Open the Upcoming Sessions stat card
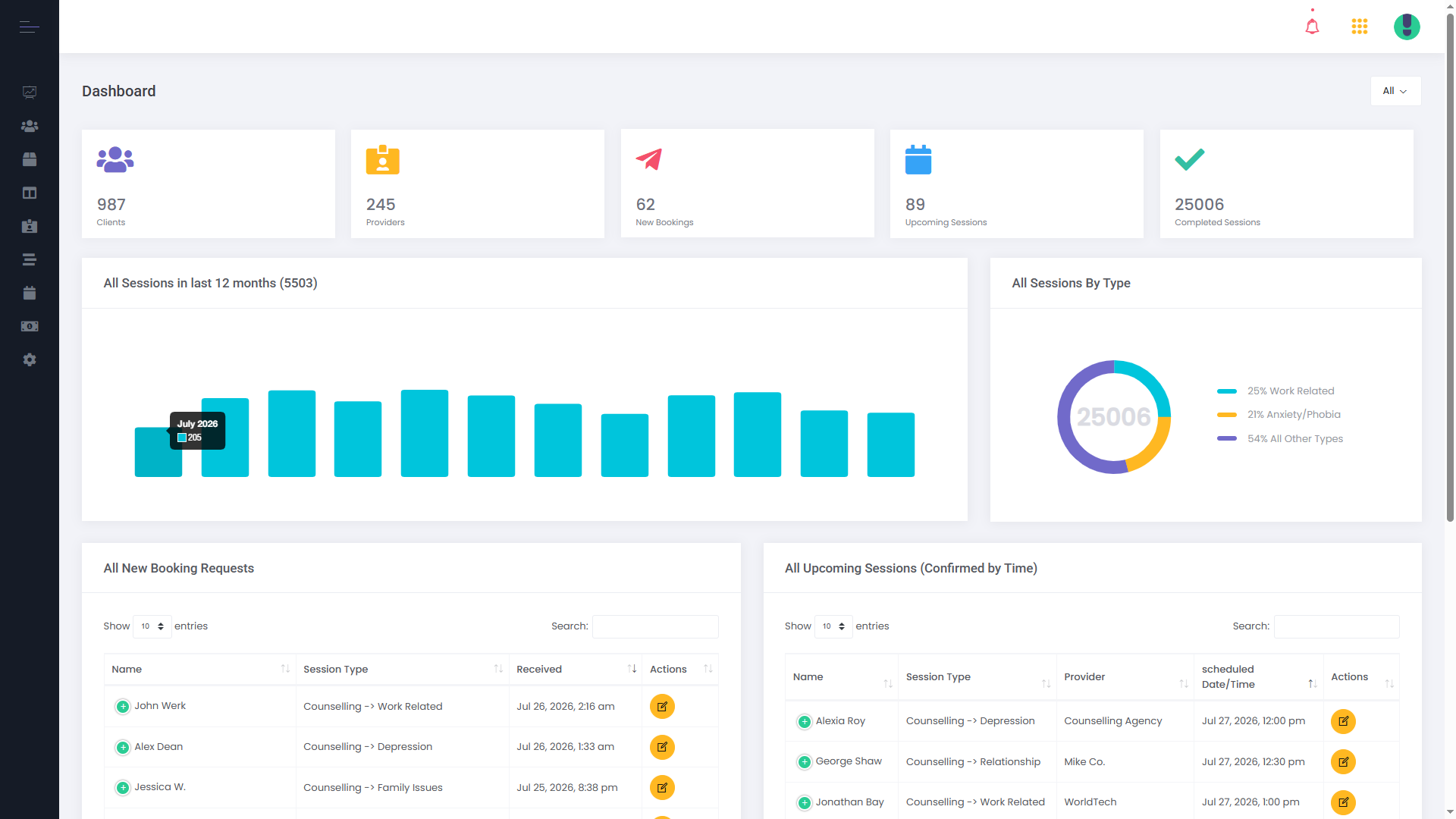Image resolution: width=1456 pixels, height=819 pixels. [1017, 184]
